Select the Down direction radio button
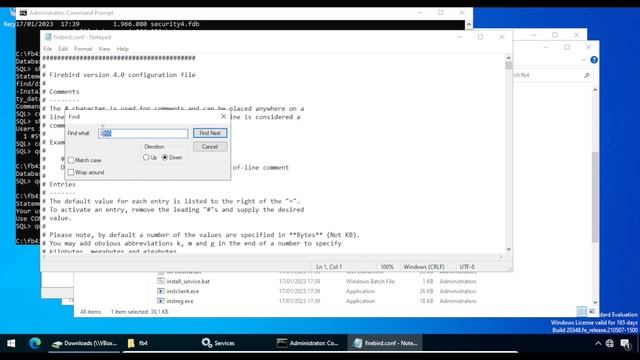This screenshot has height=360, width=640. click(x=165, y=158)
